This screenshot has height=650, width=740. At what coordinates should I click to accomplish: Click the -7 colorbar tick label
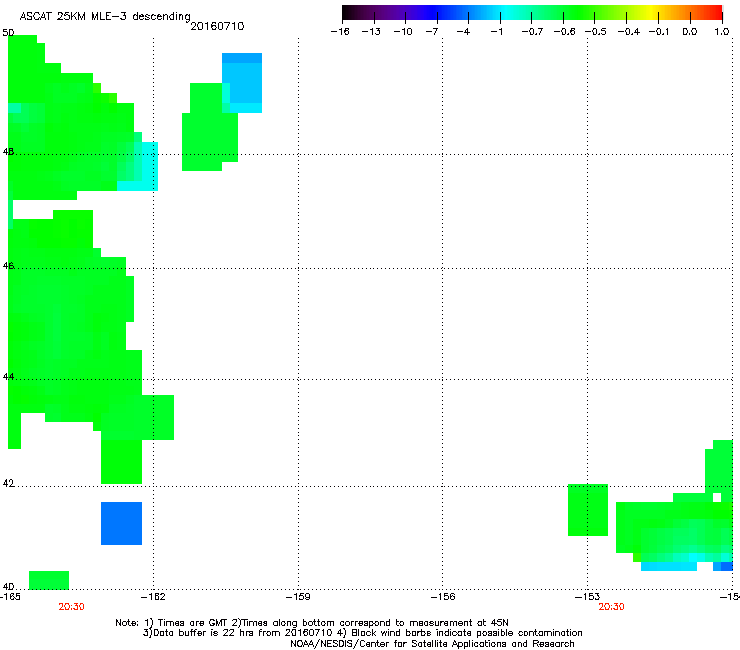[432, 32]
